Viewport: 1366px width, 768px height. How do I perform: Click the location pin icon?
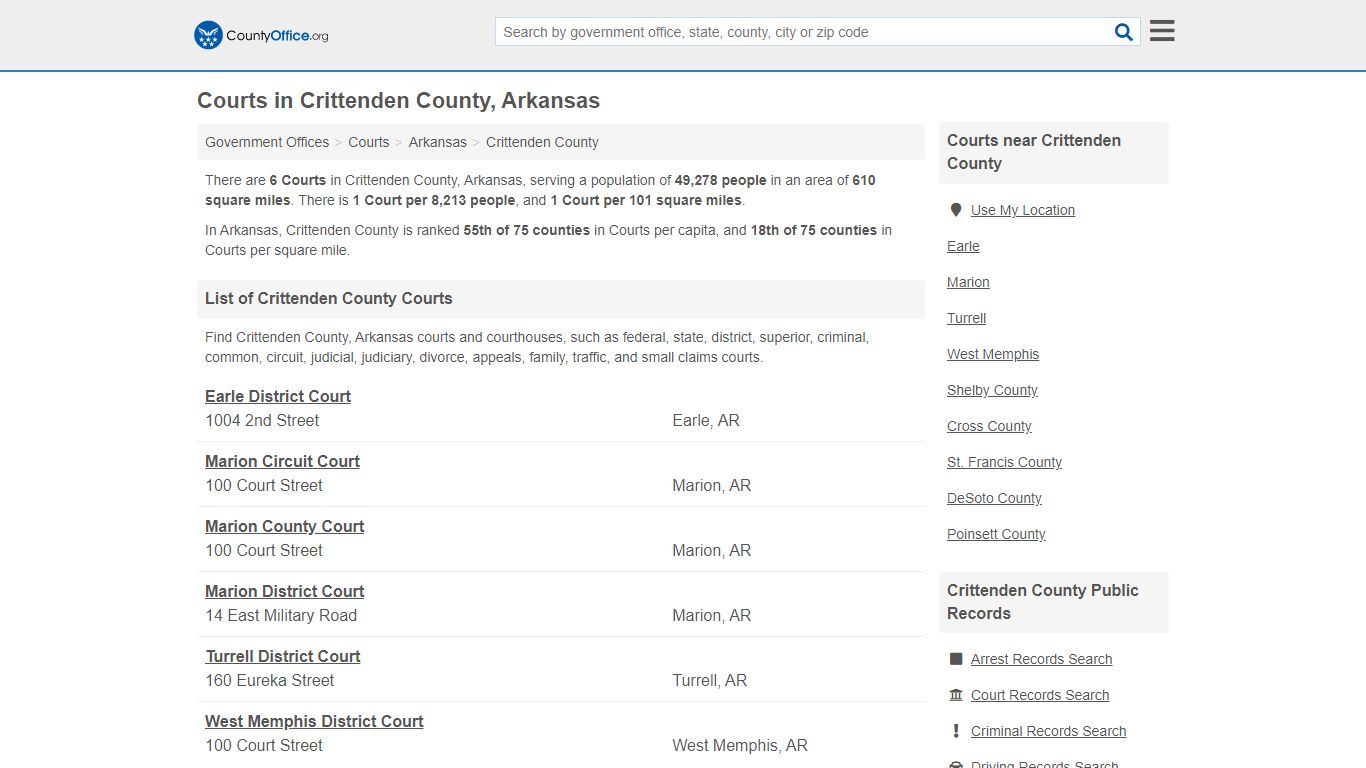pos(956,210)
